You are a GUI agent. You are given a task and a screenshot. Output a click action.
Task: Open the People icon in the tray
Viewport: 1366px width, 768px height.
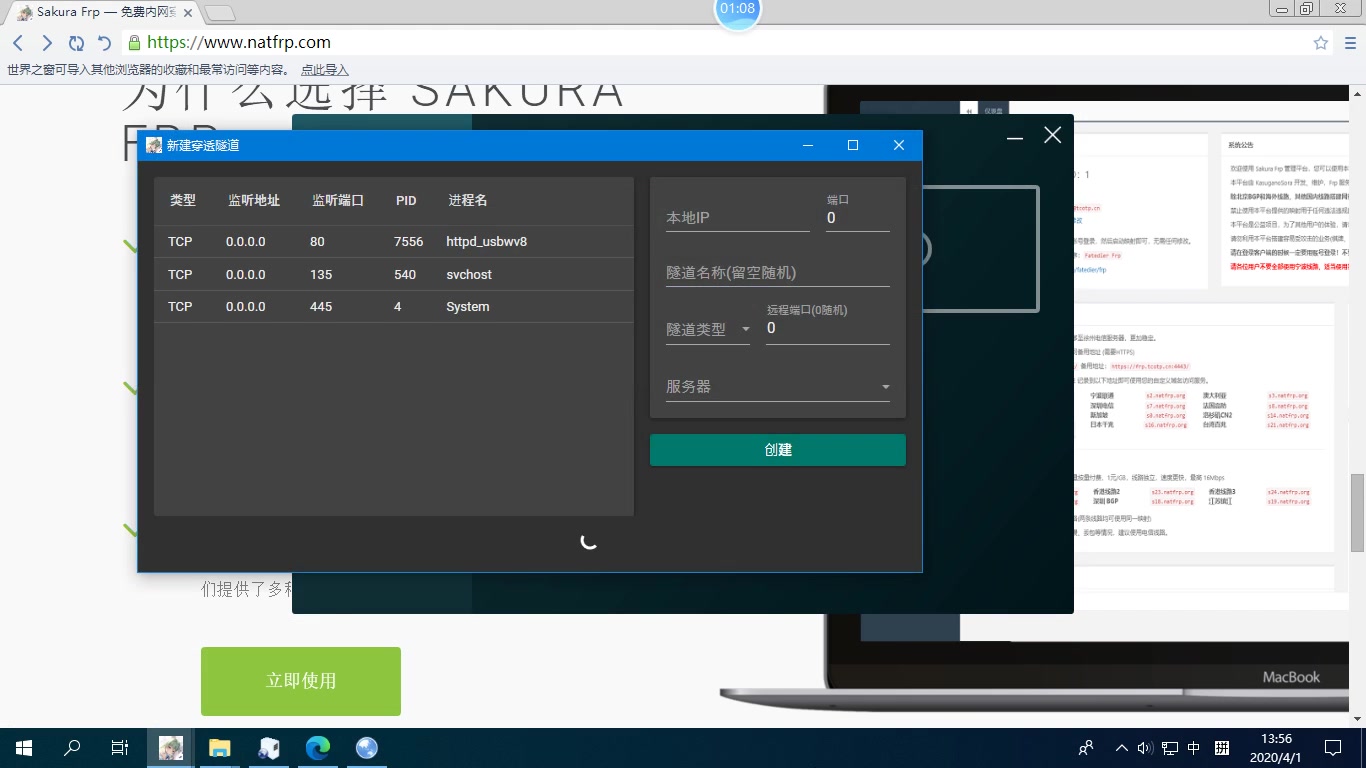pos(1086,748)
